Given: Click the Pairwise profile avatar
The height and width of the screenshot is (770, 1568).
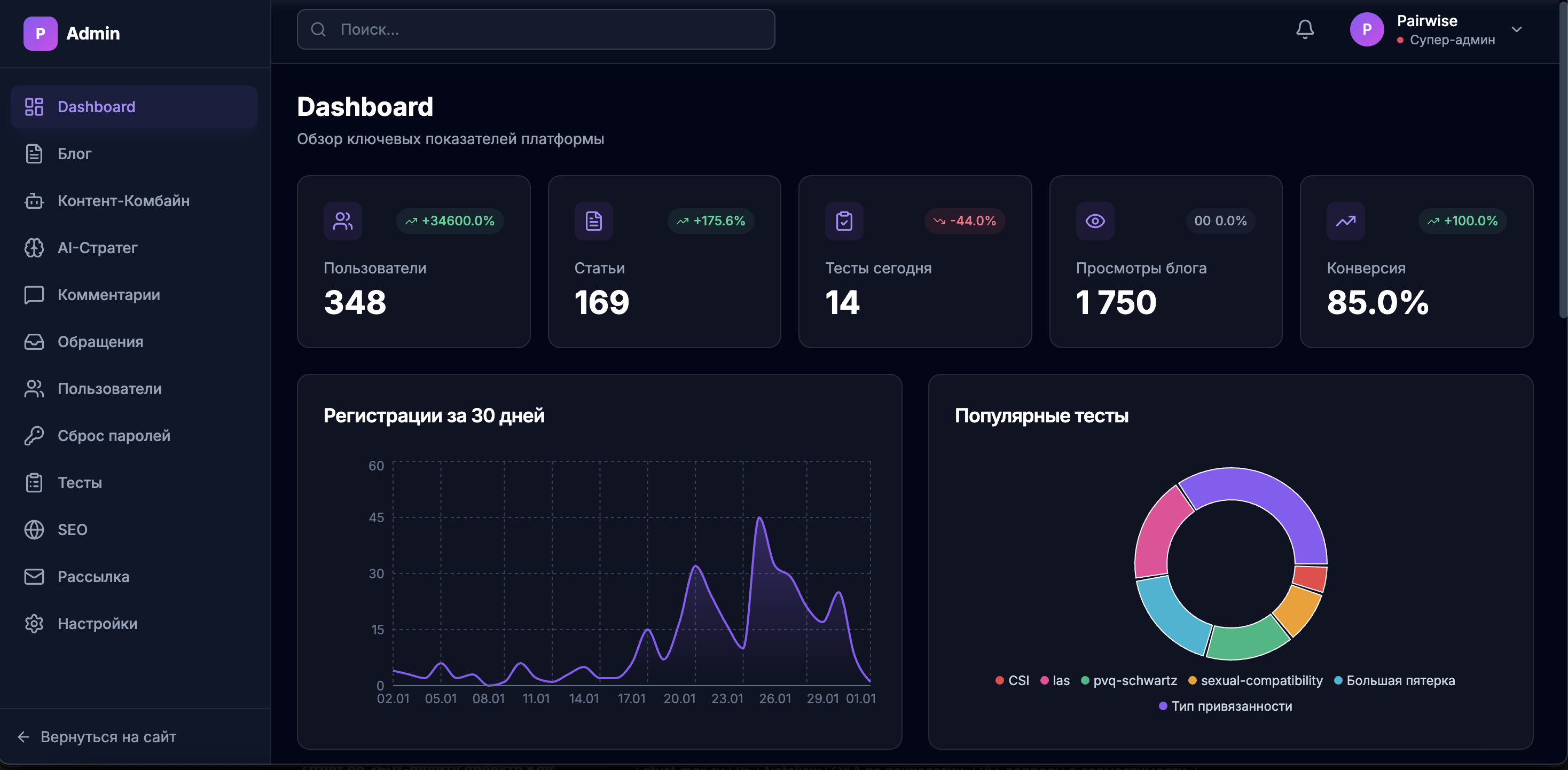Looking at the screenshot, I should tap(1367, 29).
